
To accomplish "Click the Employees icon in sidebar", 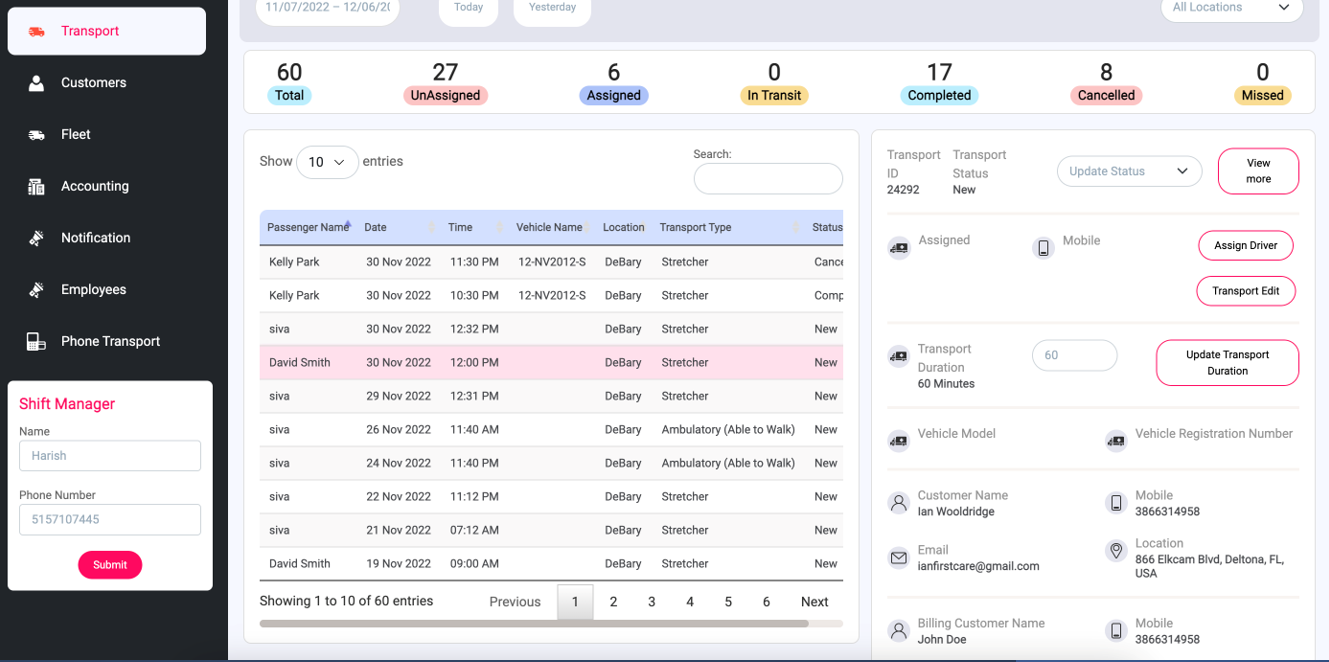I will pyautogui.click(x=36, y=290).
